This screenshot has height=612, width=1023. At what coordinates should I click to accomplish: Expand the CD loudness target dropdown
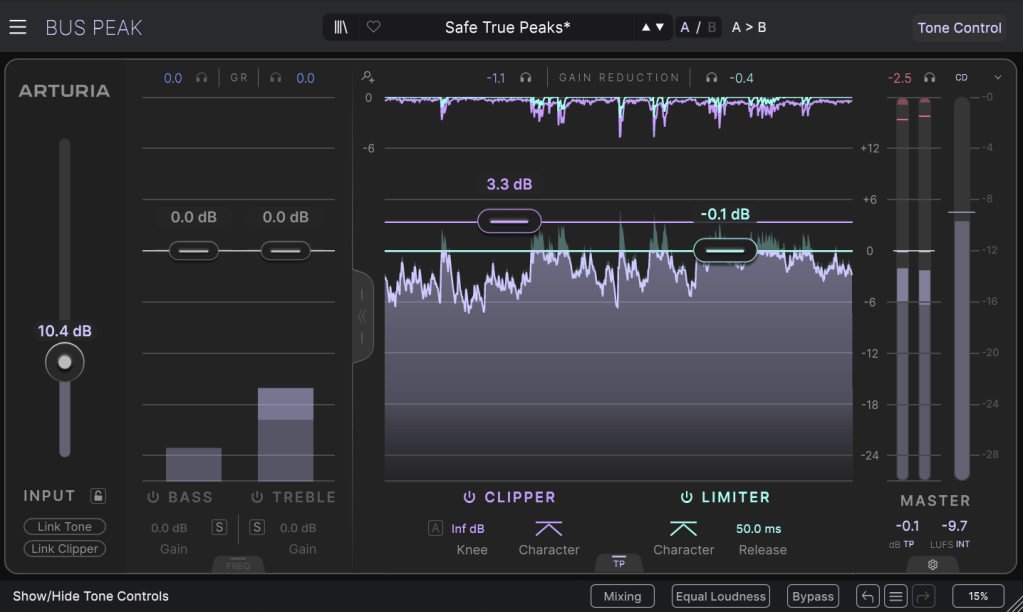997,77
